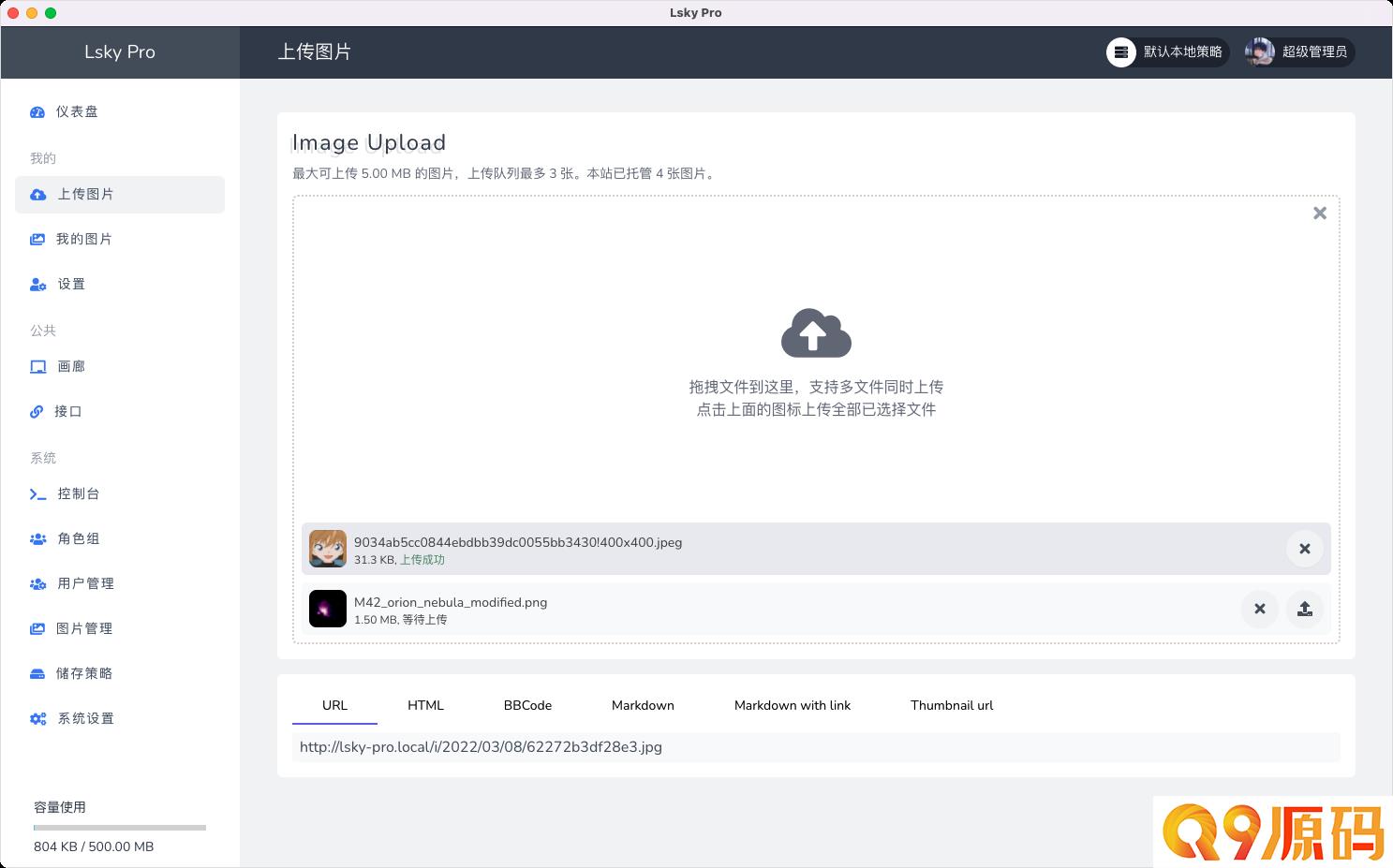Viewport: 1393px width, 868px height.
Task: Click the 等待上传 status text
Action: [x=424, y=620]
